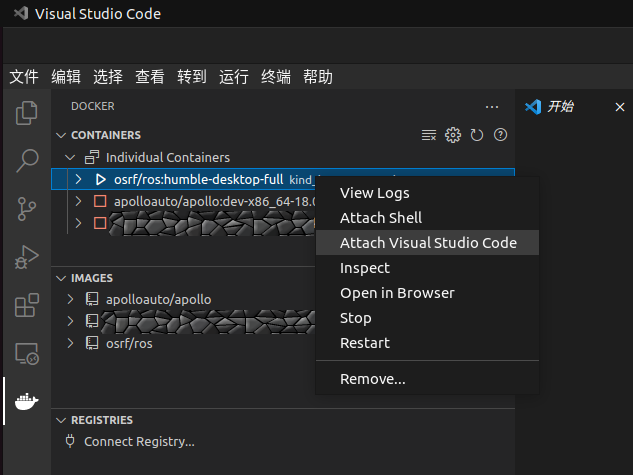Viewport: 633px width, 475px height.
Task: Open the 终端 menu
Action: coord(276,77)
